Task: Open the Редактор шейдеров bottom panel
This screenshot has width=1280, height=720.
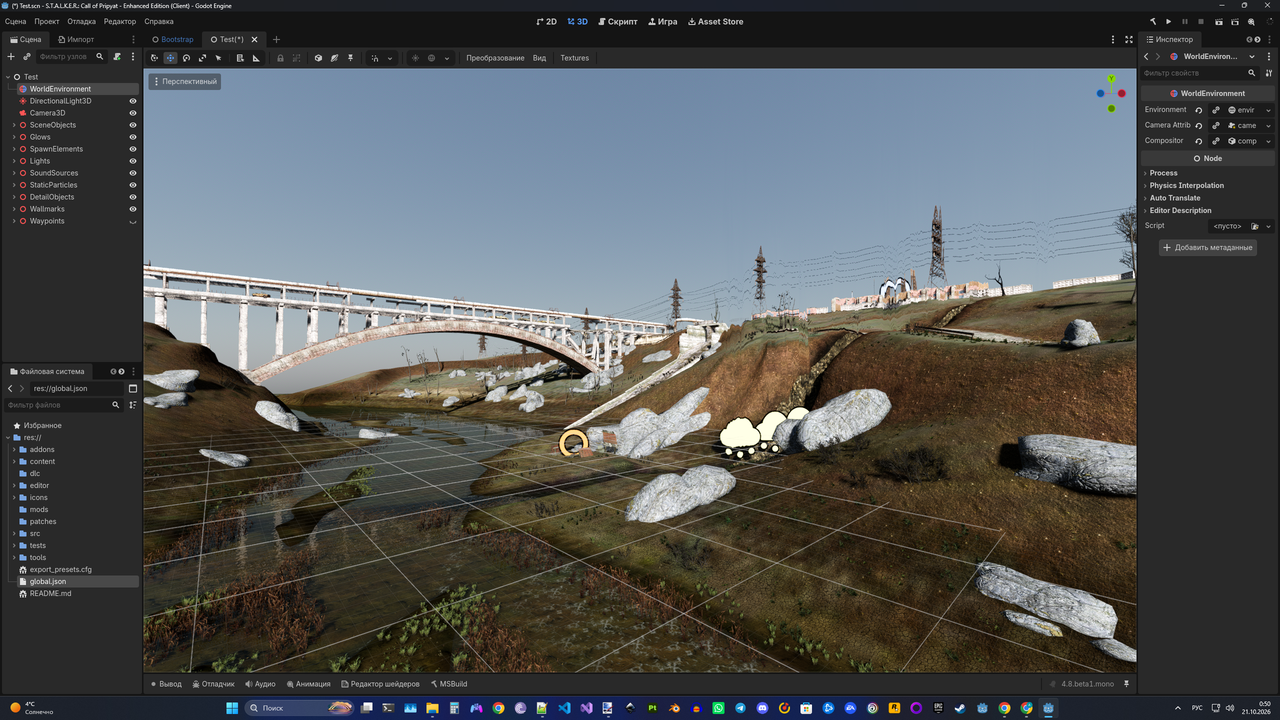Action: [380, 684]
